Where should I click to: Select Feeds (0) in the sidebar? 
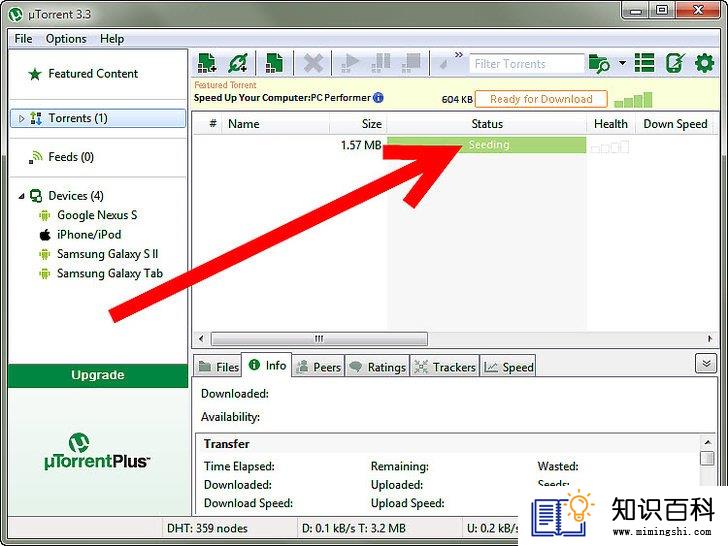(x=71, y=157)
